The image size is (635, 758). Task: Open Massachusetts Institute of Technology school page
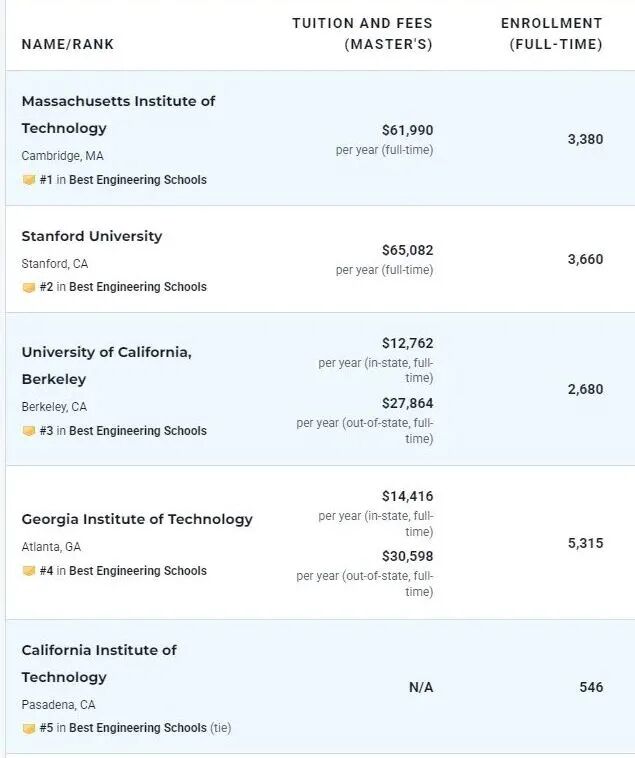pos(118,115)
